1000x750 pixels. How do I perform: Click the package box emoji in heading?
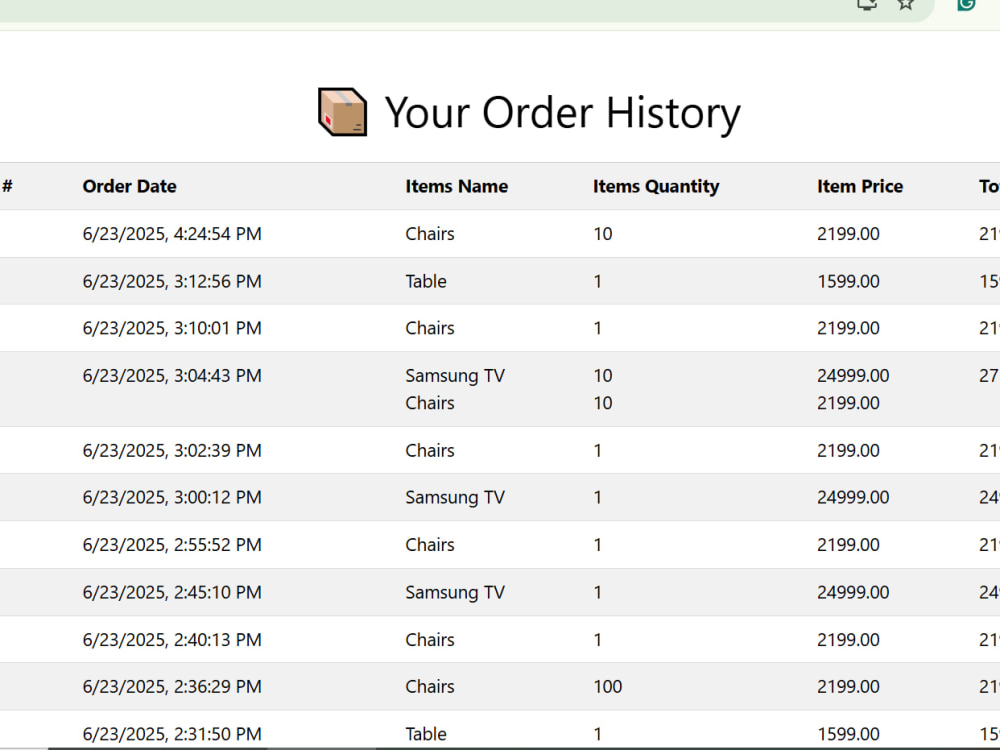(x=342, y=112)
